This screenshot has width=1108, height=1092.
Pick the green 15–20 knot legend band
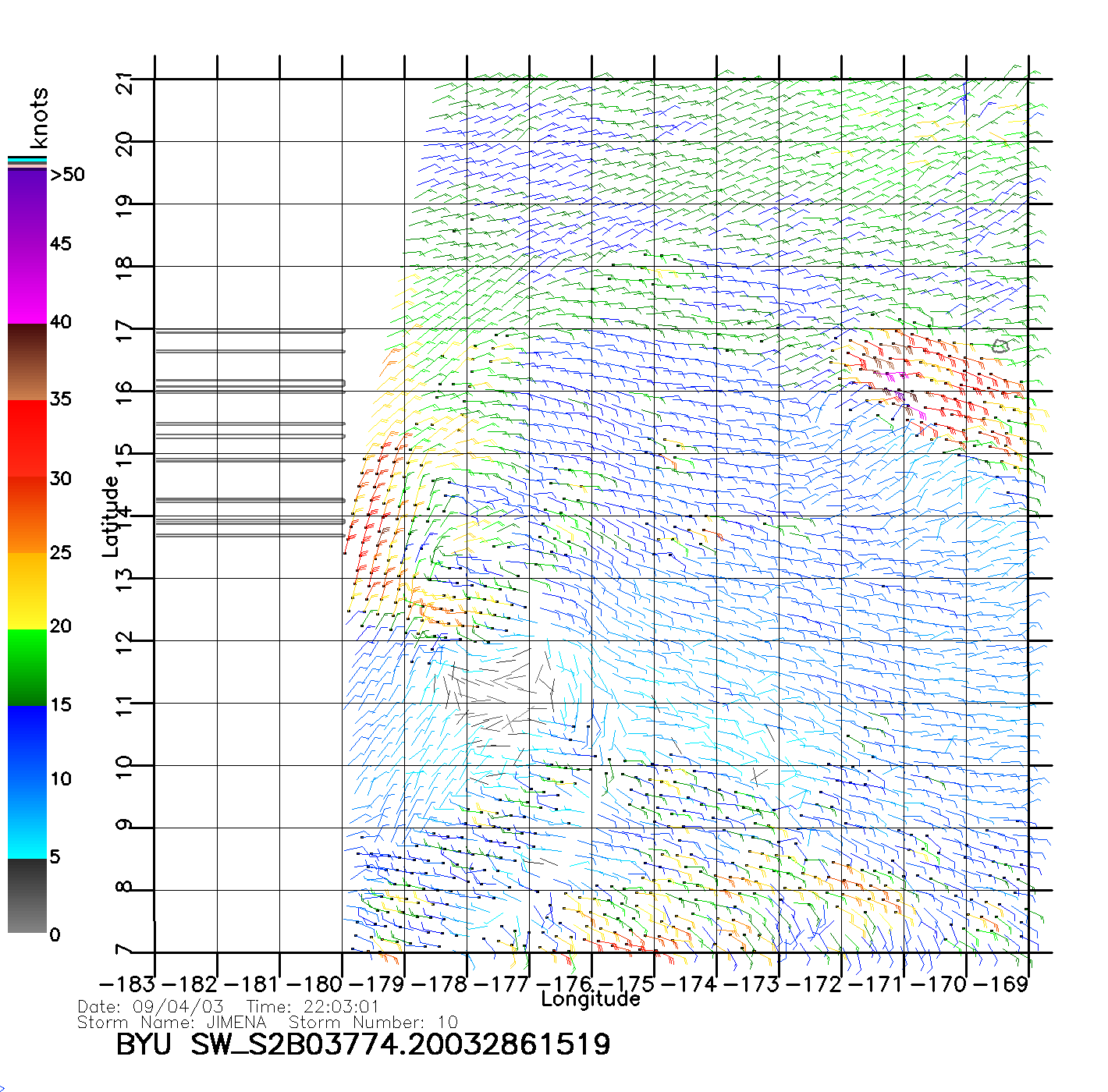(27, 667)
